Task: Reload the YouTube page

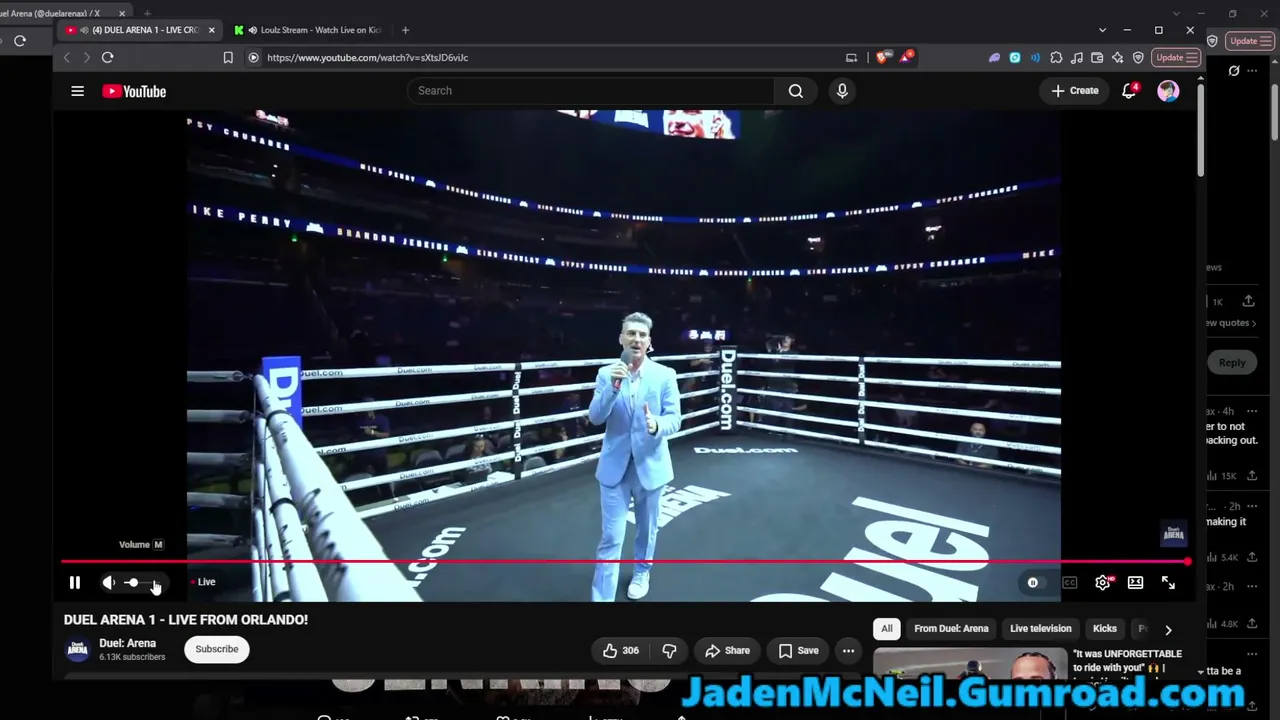Action: 108,58
